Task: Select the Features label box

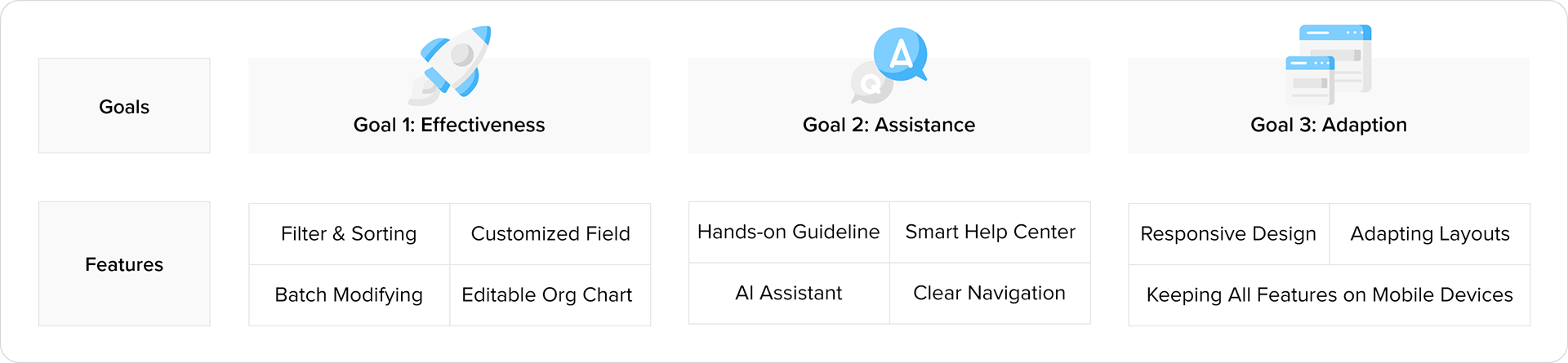Action: tap(124, 264)
